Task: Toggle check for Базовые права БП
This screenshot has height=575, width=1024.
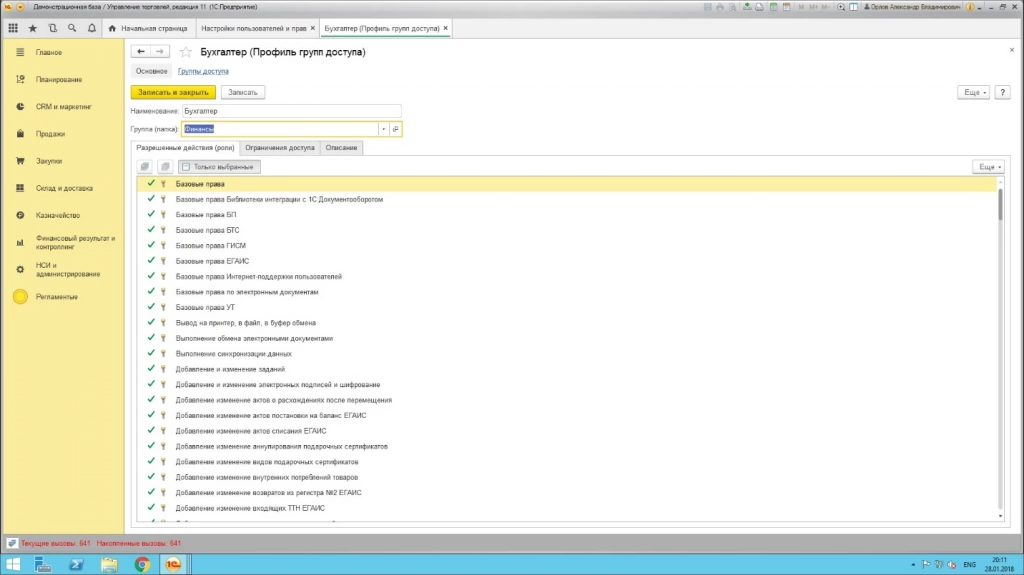Action: pos(151,214)
